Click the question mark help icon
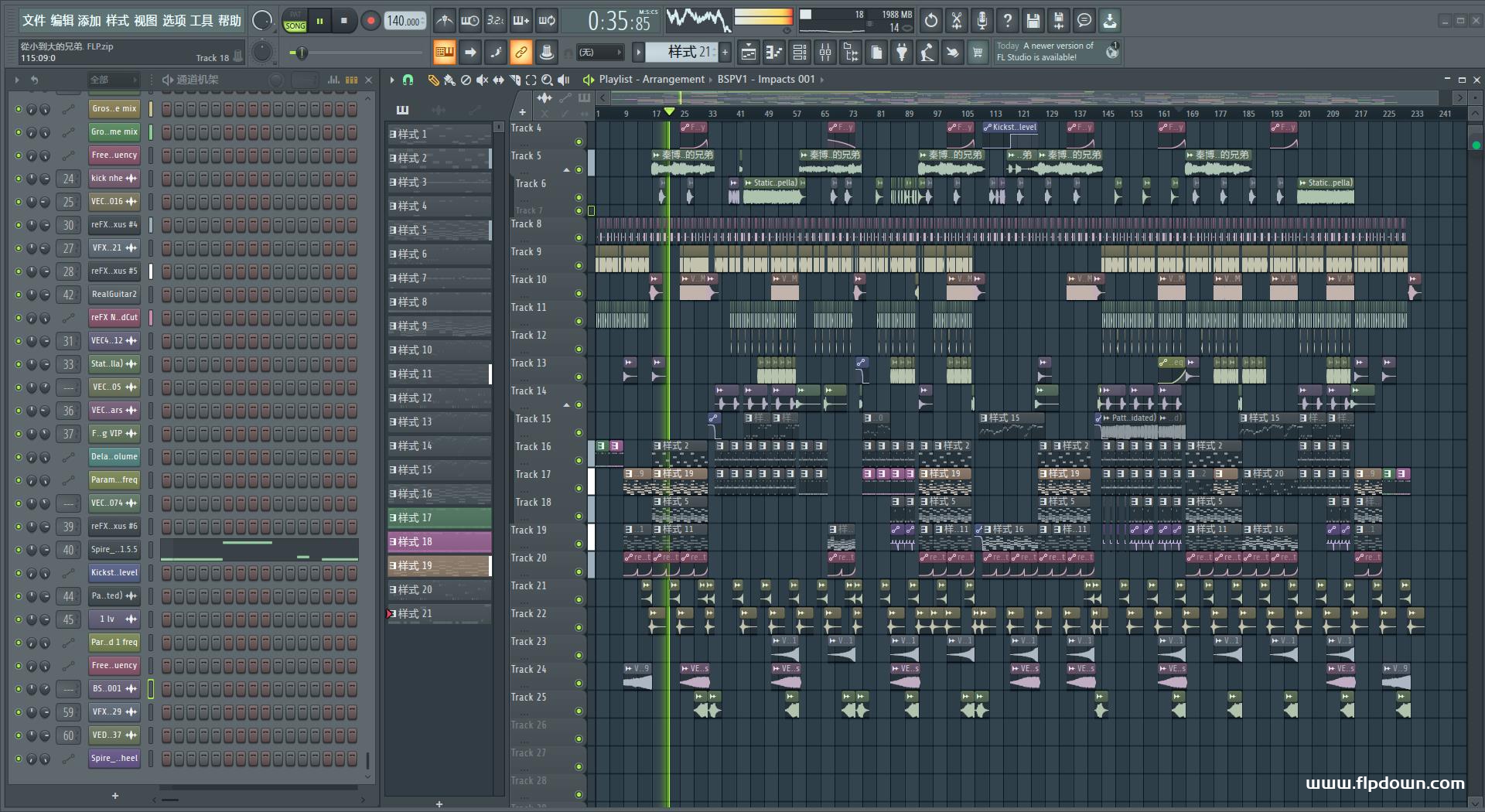The width and height of the screenshot is (1485, 812). [x=1007, y=21]
